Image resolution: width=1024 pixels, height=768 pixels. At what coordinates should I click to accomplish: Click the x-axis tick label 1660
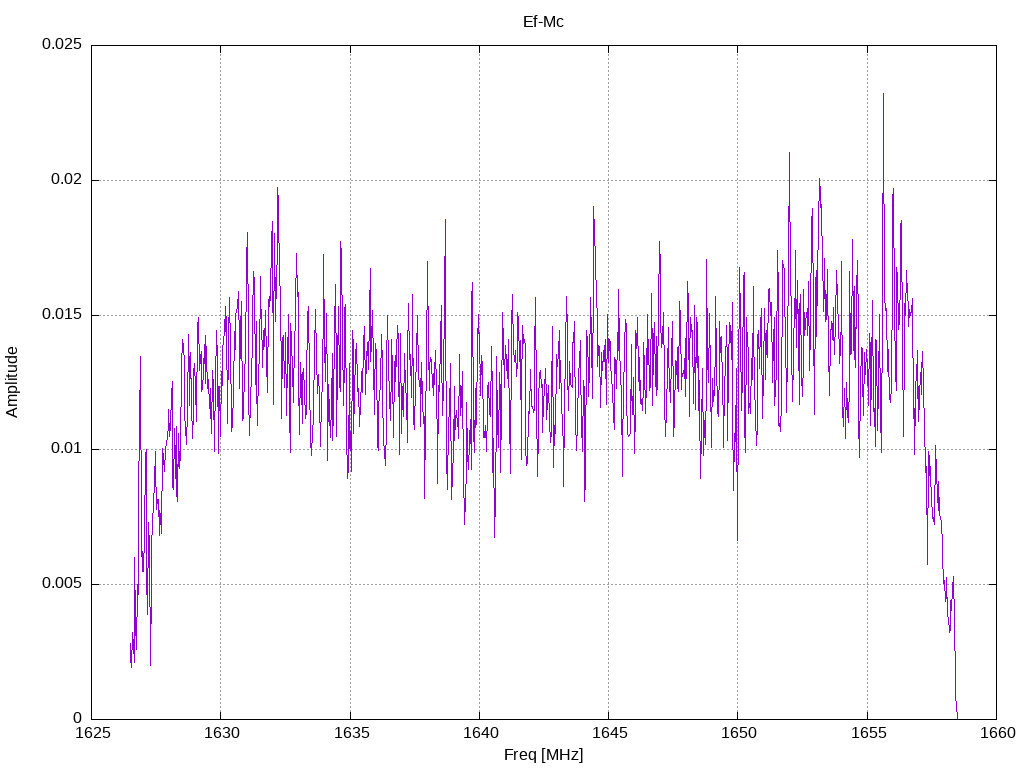[998, 733]
